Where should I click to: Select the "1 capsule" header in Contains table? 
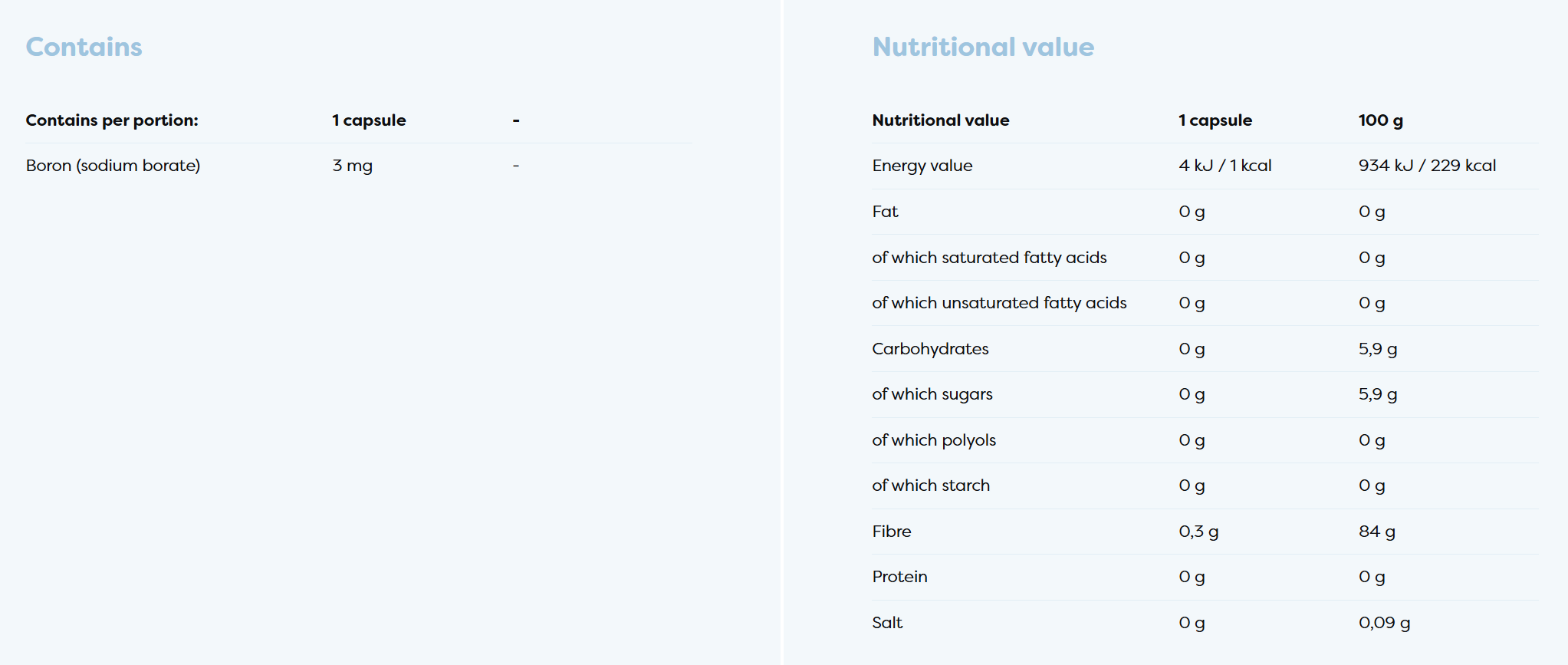point(369,120)
